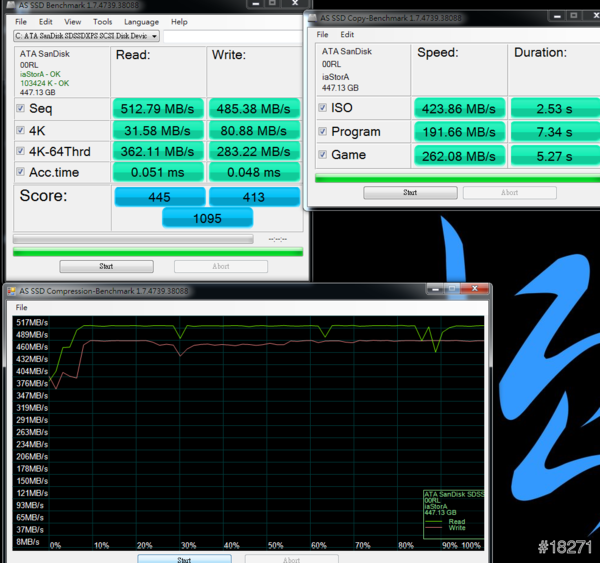Click the green progress bar in the Copy-Benchmark window
The width and height of the screenshot is (600, 563).
[x=456, y=178]
